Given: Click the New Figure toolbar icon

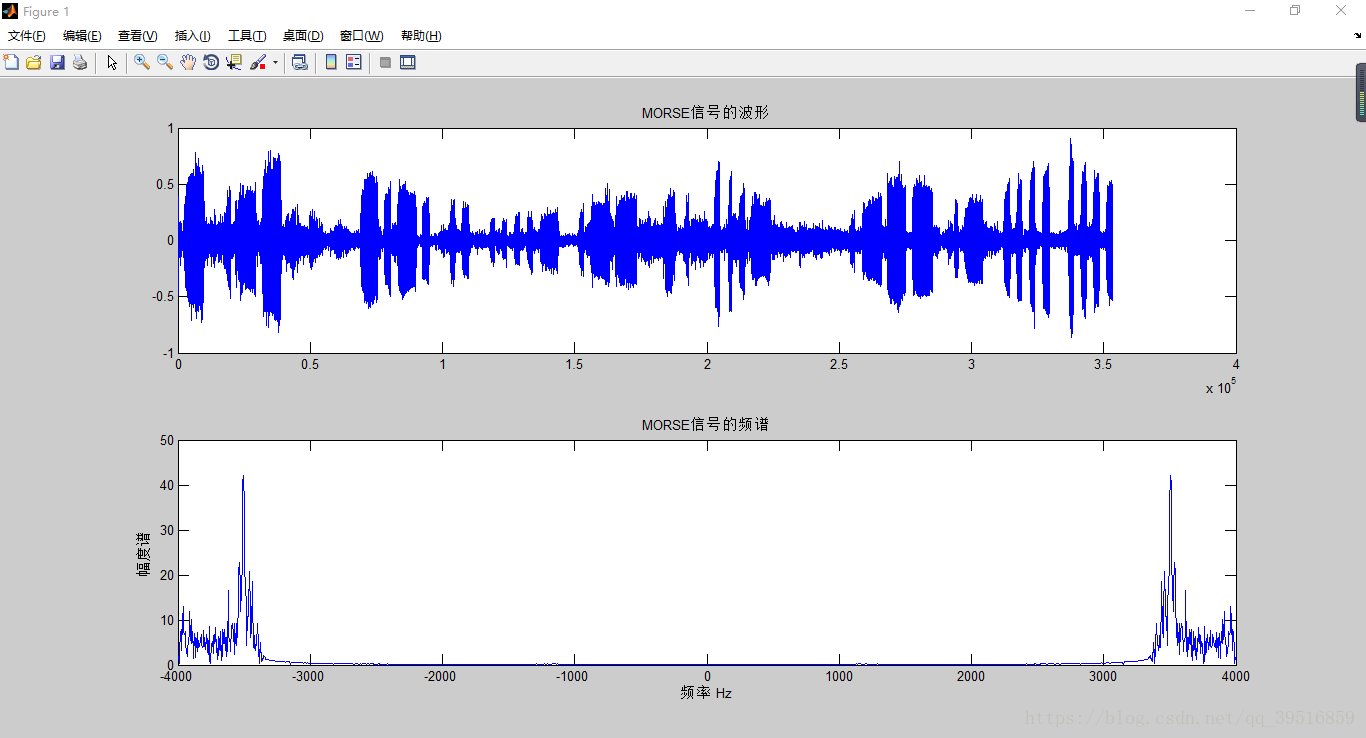Looking at the screenshot, I should click(x=11, y=62).
